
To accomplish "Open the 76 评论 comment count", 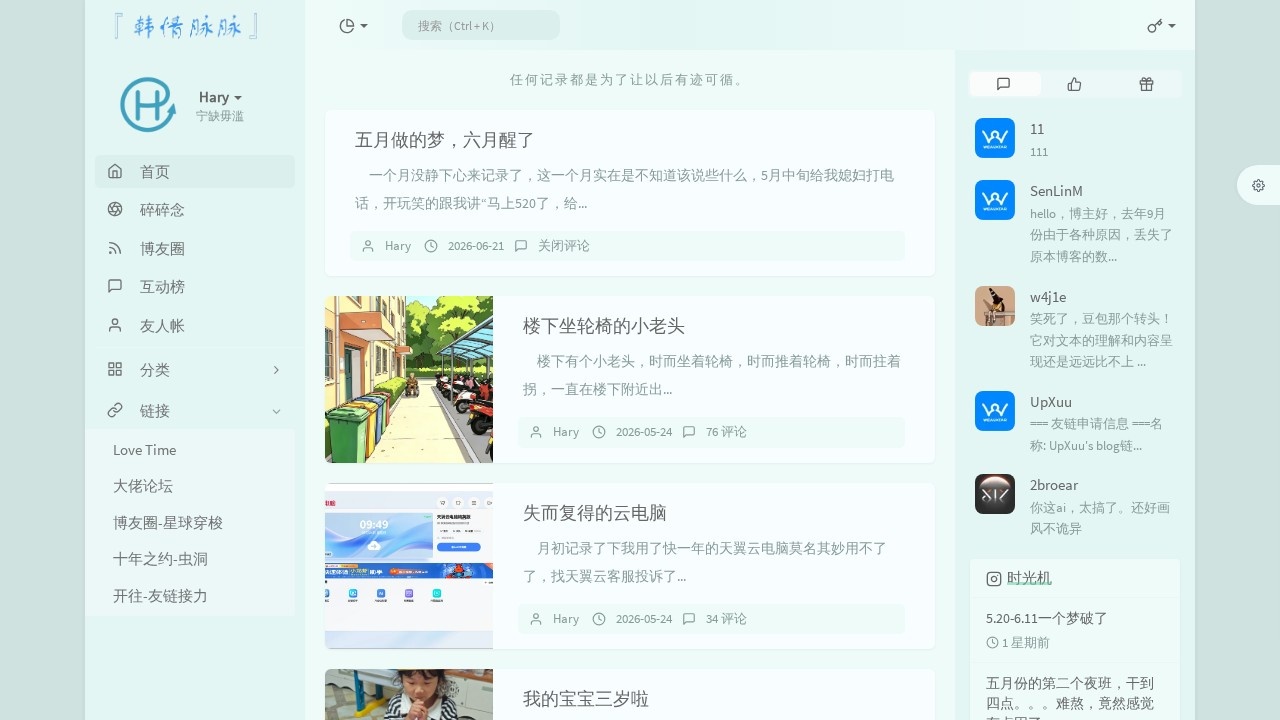I will (x=726, y=432).
